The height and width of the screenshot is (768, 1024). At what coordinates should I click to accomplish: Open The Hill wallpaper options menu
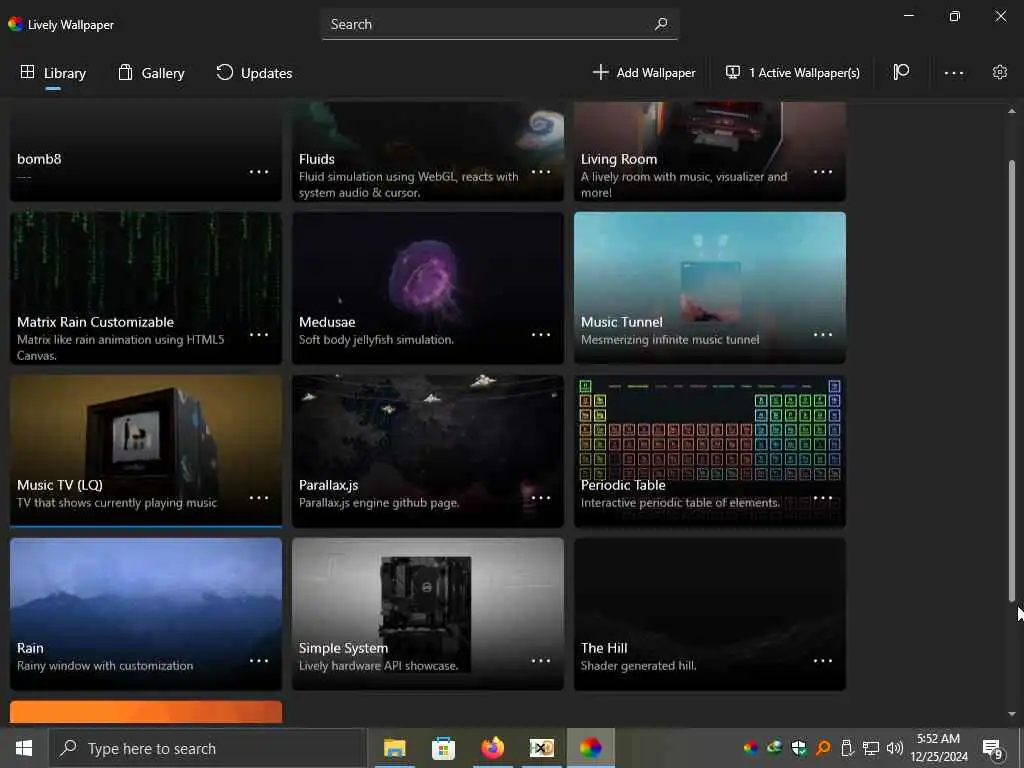tap(823, 660)
